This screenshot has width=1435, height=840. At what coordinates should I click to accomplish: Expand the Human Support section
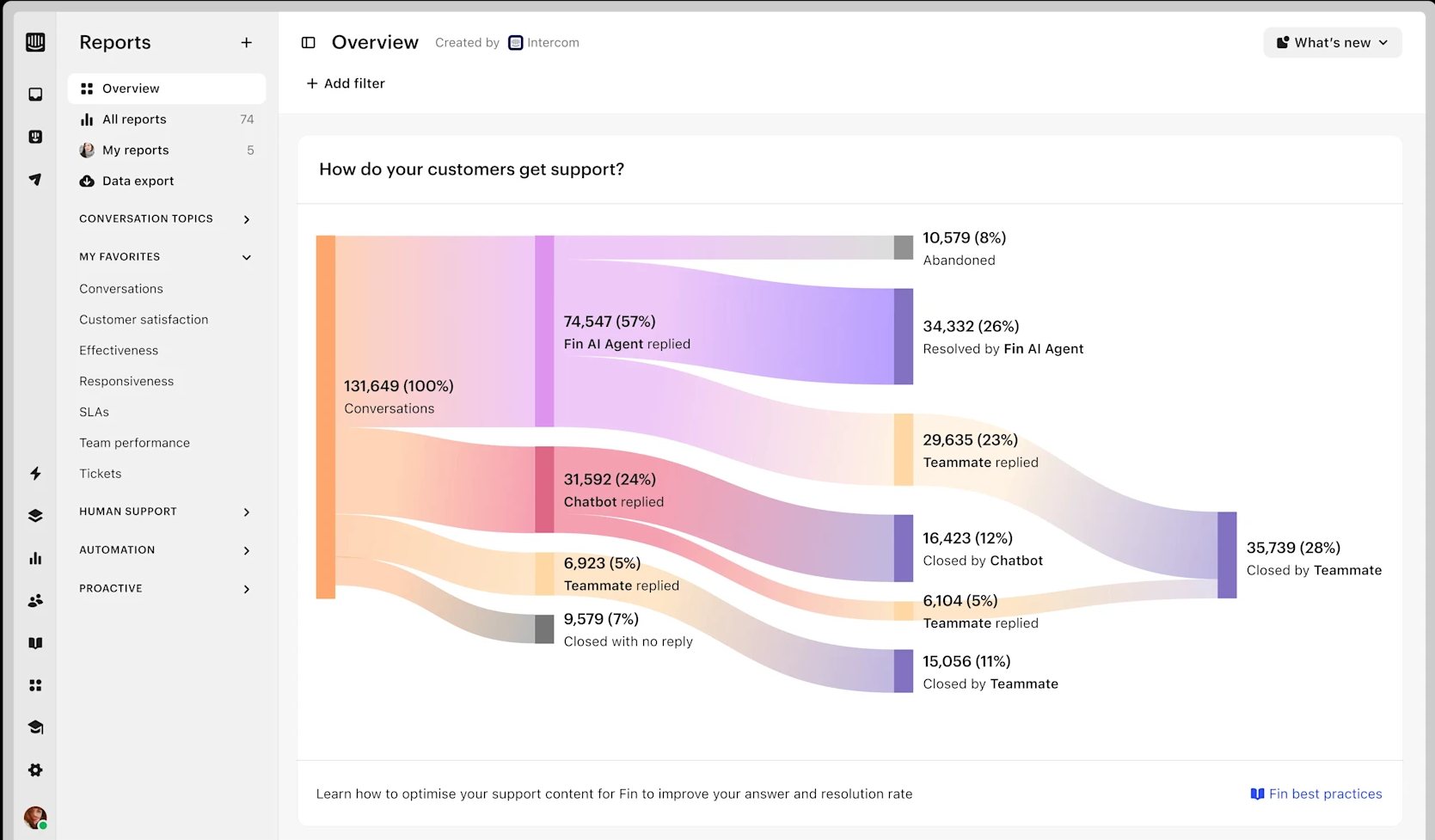[x=247, y=512]
